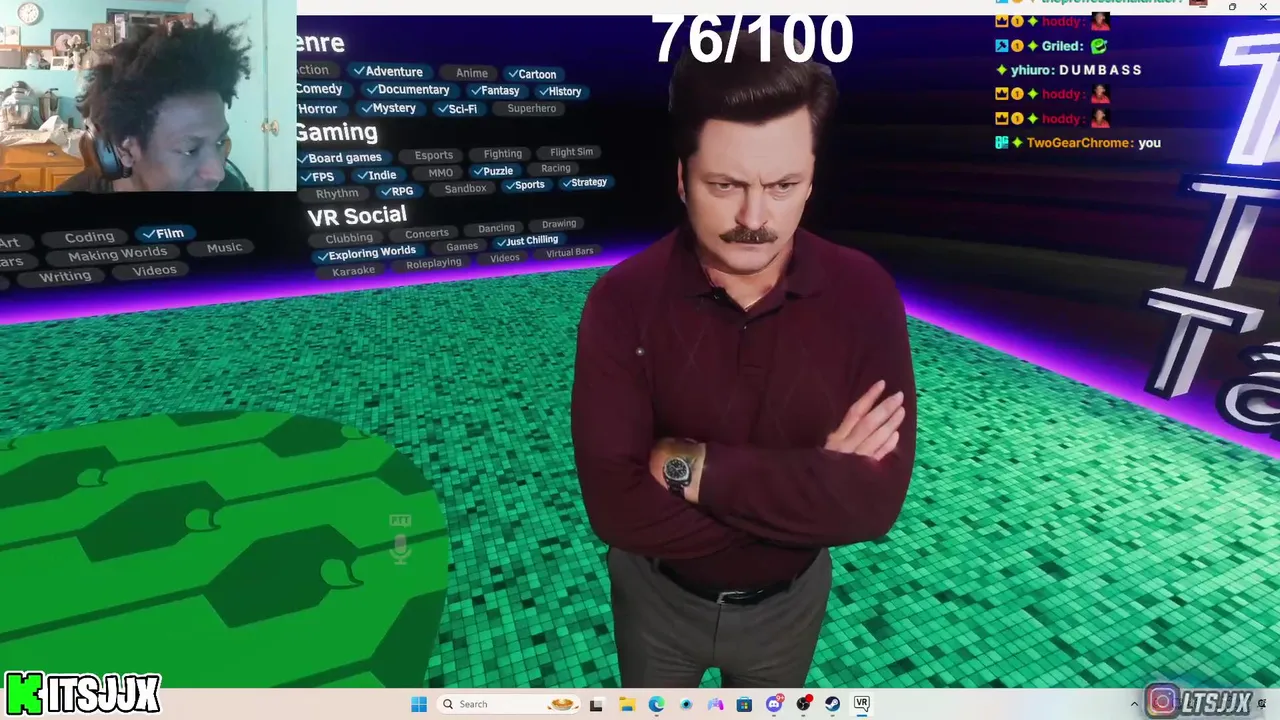This screenshot has height=720, width=1280.
Task: Show hidden system tray icons
Action: [x=1134, y=704]
